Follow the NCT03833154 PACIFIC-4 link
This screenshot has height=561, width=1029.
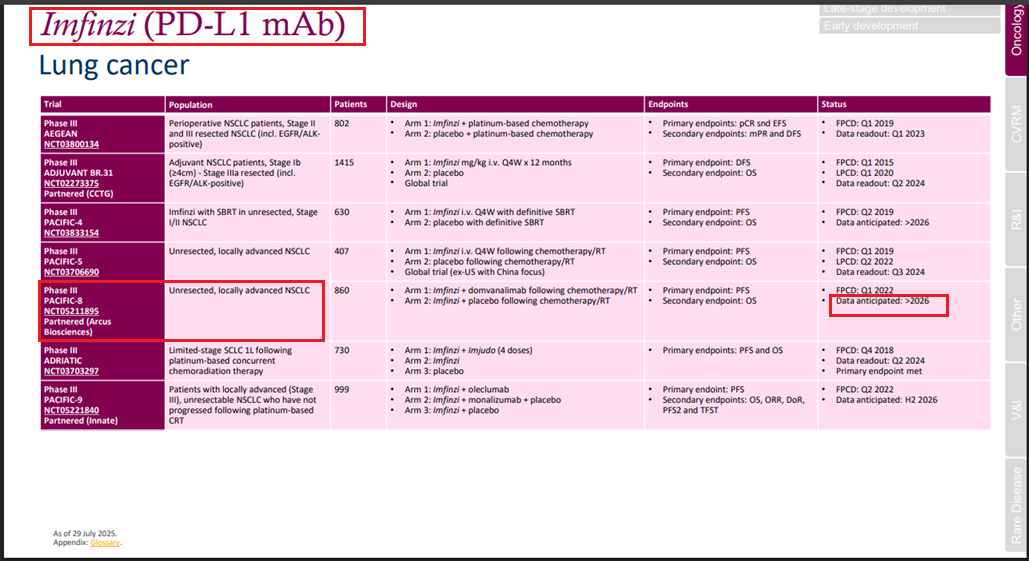coord(71,233)
